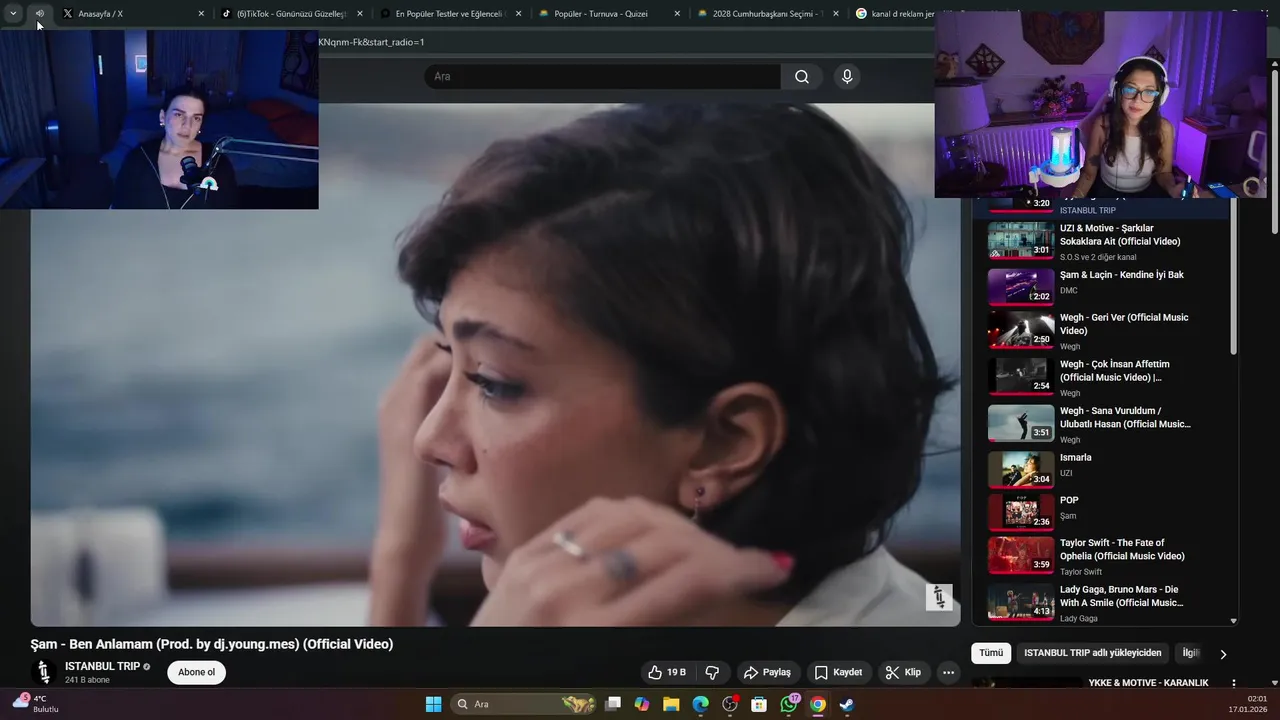This screenshot has height=720, width=1280.
Task: Click the Windows taskbar search box
Action: pyautogui.click(x=523, y=704)
